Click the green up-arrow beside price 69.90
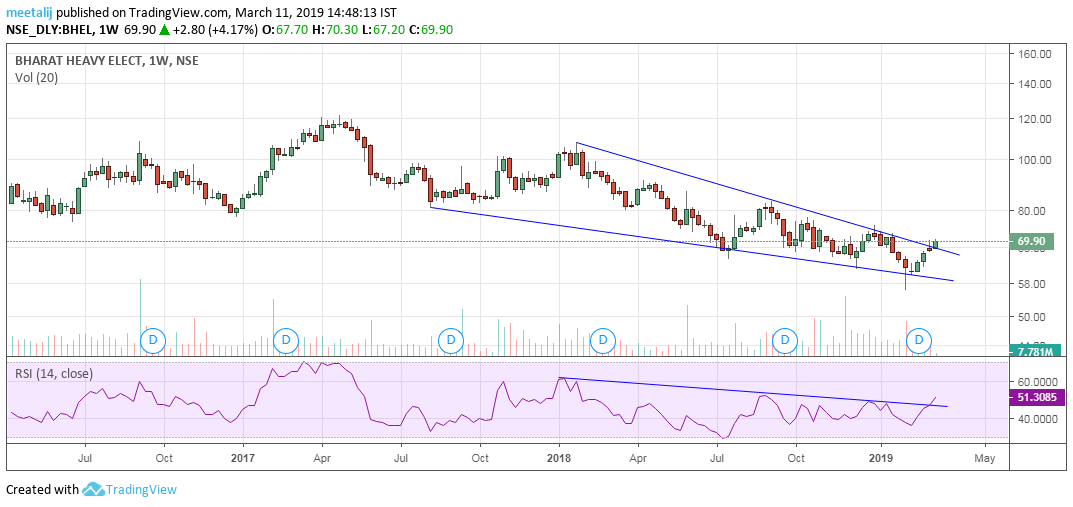The height and width of the screenshot is (507, 1073). [164, 29]
